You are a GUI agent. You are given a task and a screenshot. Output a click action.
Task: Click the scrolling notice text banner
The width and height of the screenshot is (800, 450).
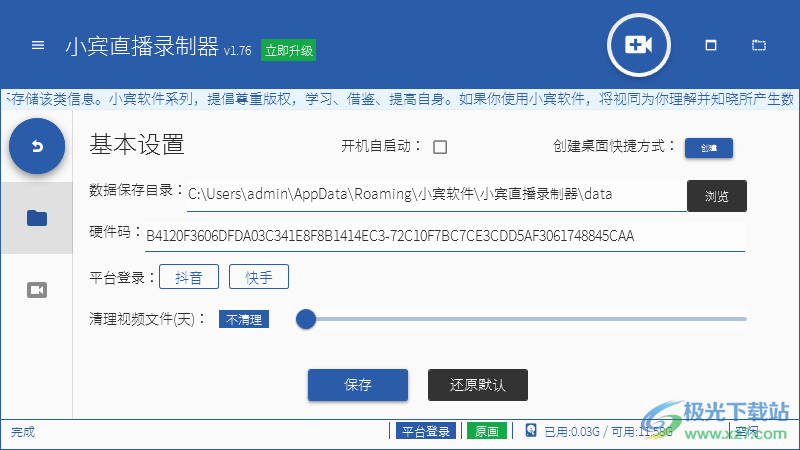tap(400, 99)
